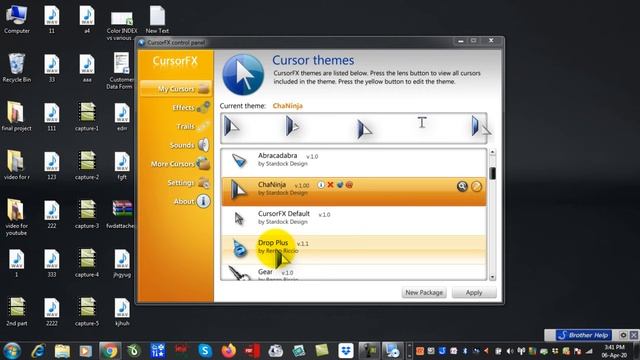
Task: Select the 2nd part file on desktop
Action: coord(17,311)
